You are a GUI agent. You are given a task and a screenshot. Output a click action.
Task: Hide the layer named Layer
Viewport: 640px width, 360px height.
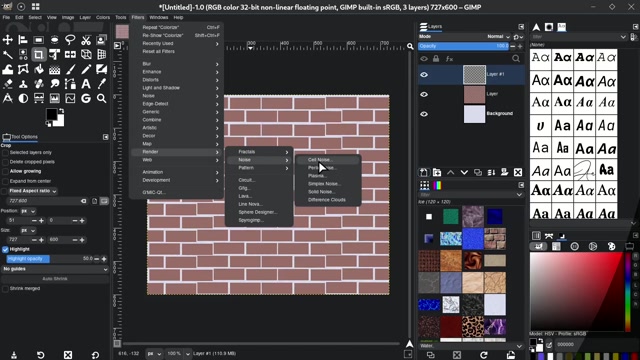[424, 94]
